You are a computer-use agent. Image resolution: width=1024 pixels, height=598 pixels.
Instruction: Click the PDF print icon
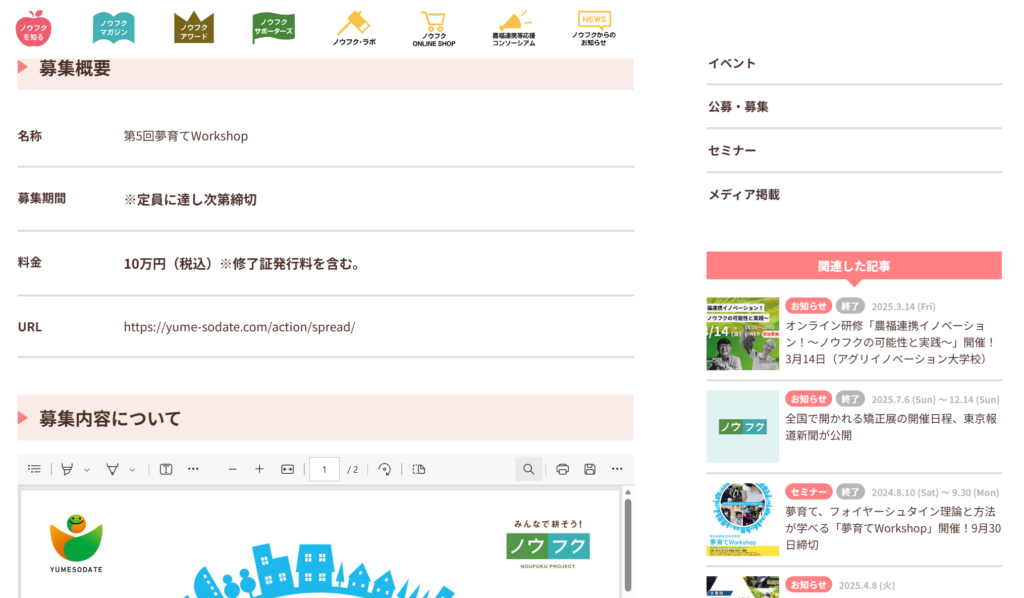click(x=562, y=469)
